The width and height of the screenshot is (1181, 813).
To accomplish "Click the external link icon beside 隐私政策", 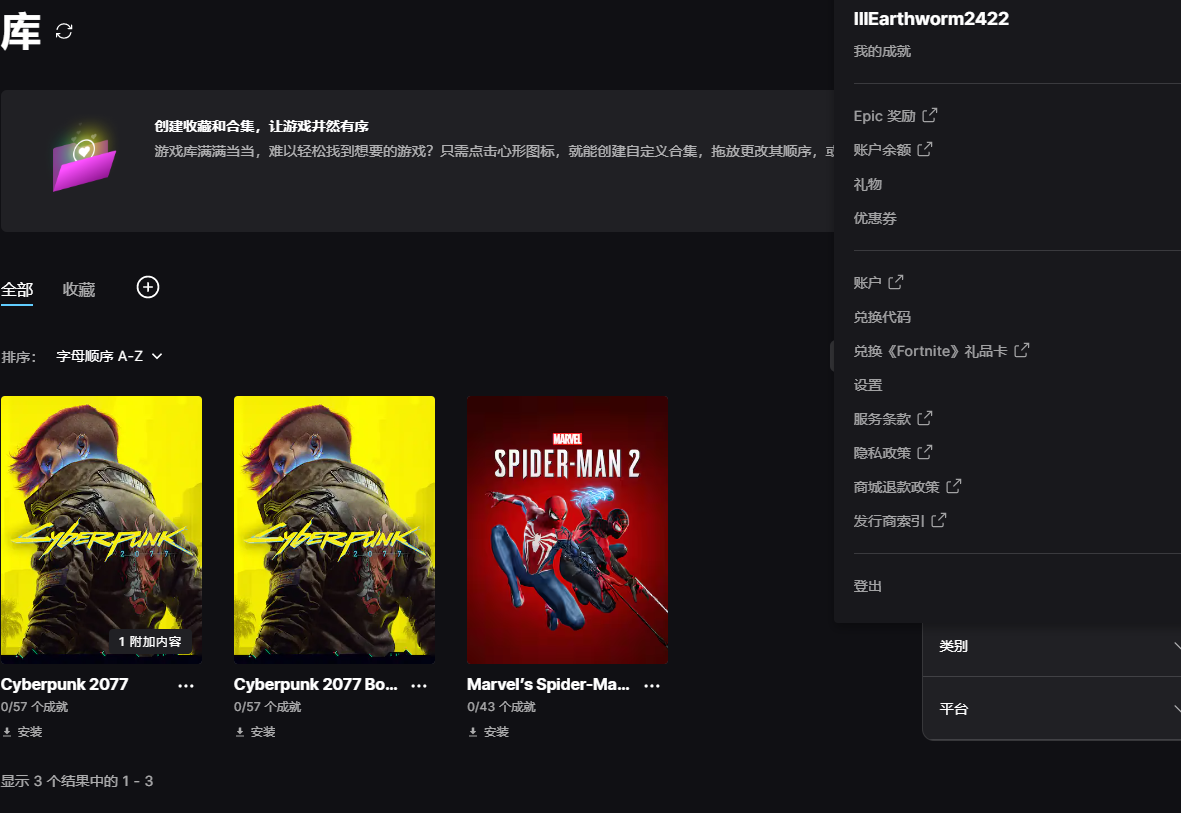I will click(x=925, y=452).
